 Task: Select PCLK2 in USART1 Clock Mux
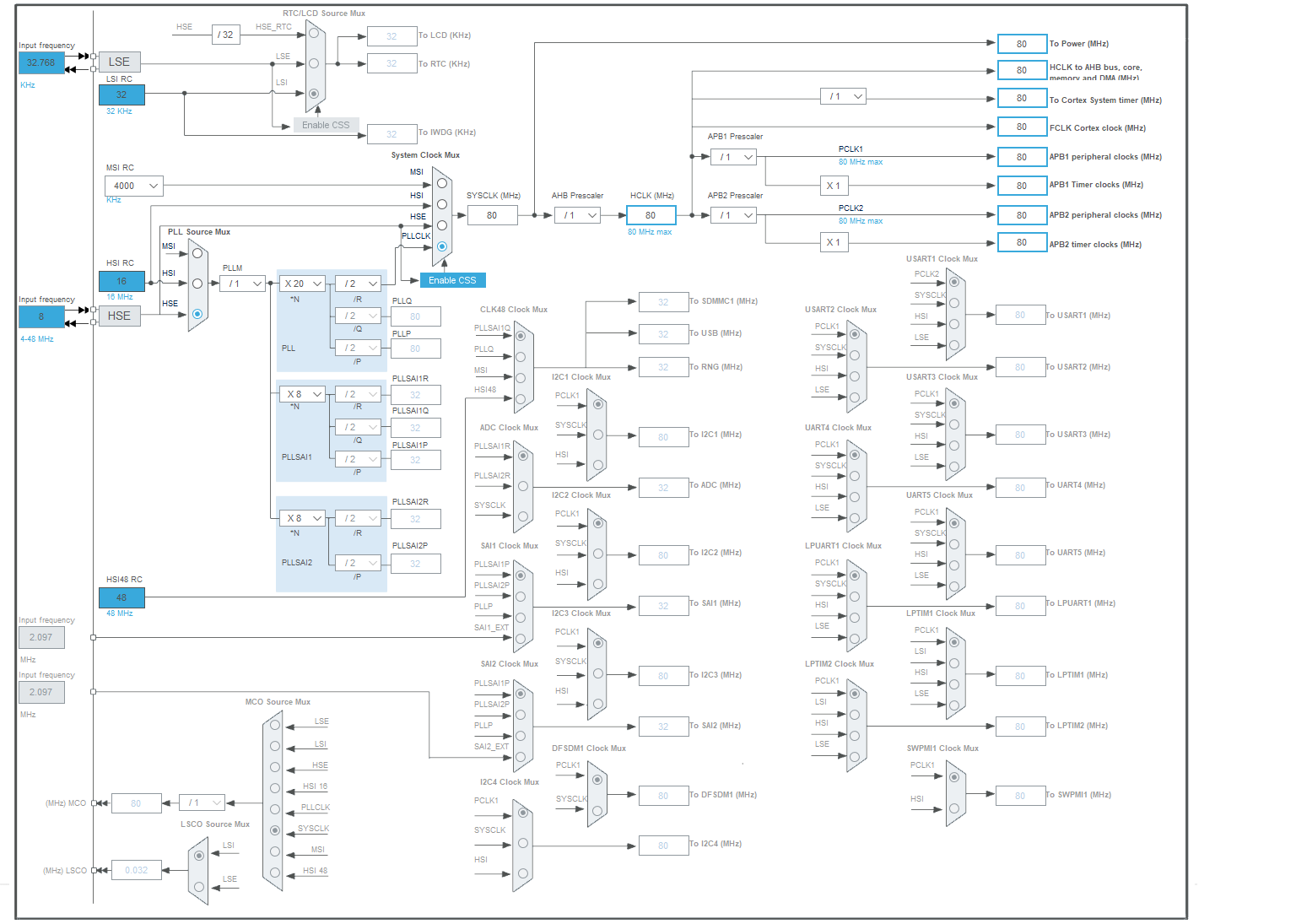[x=954, y=282]
